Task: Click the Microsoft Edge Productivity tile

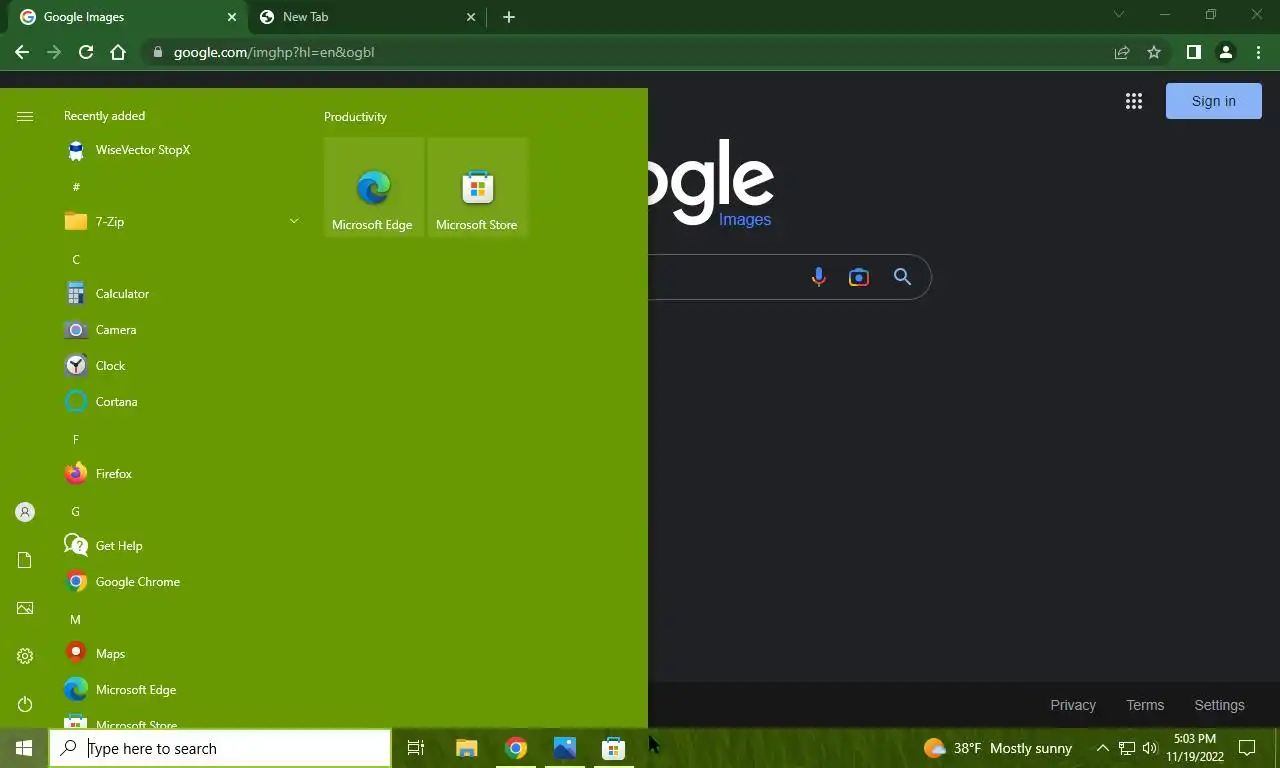Action: [374, 187]
